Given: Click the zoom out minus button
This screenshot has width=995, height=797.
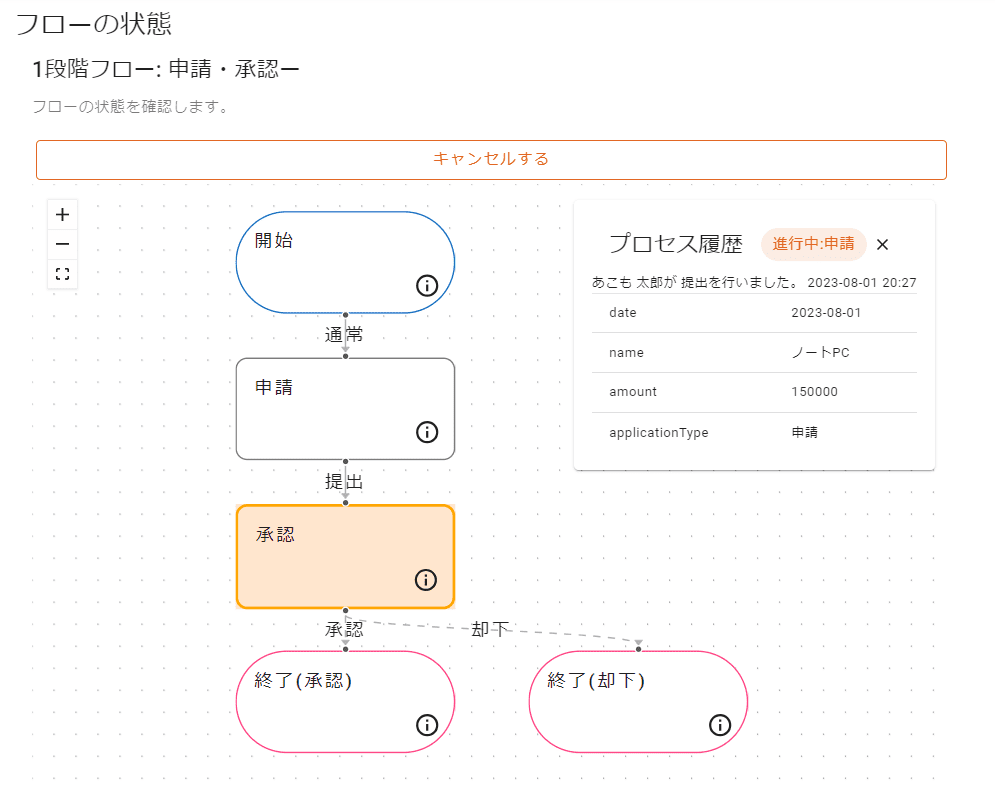Looking at the screenshot, I should tap(62, 244).
